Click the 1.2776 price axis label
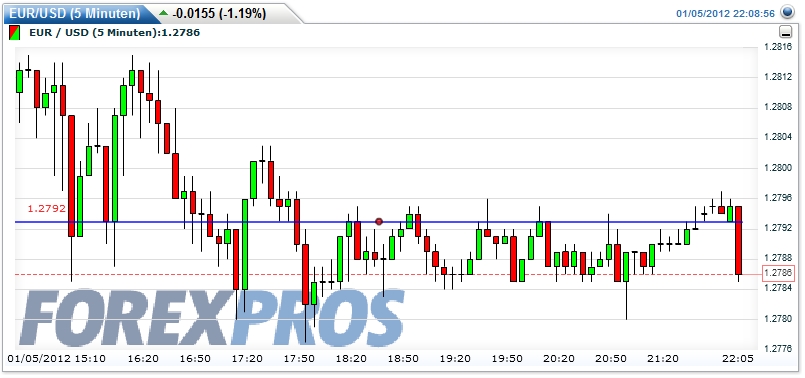The width and height of the screenshot is (805, 378). point(777,349)
